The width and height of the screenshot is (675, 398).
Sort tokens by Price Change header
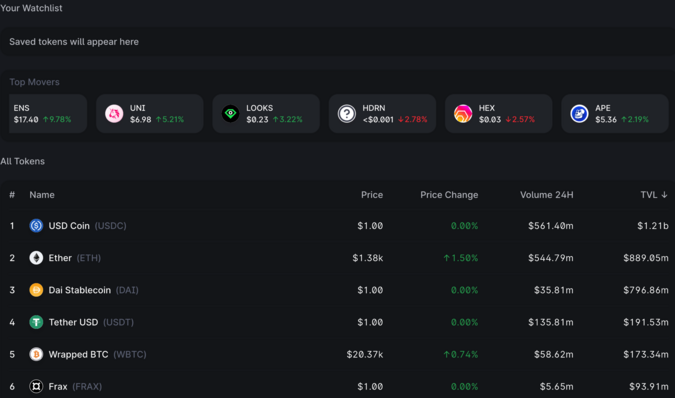(449, 195)
